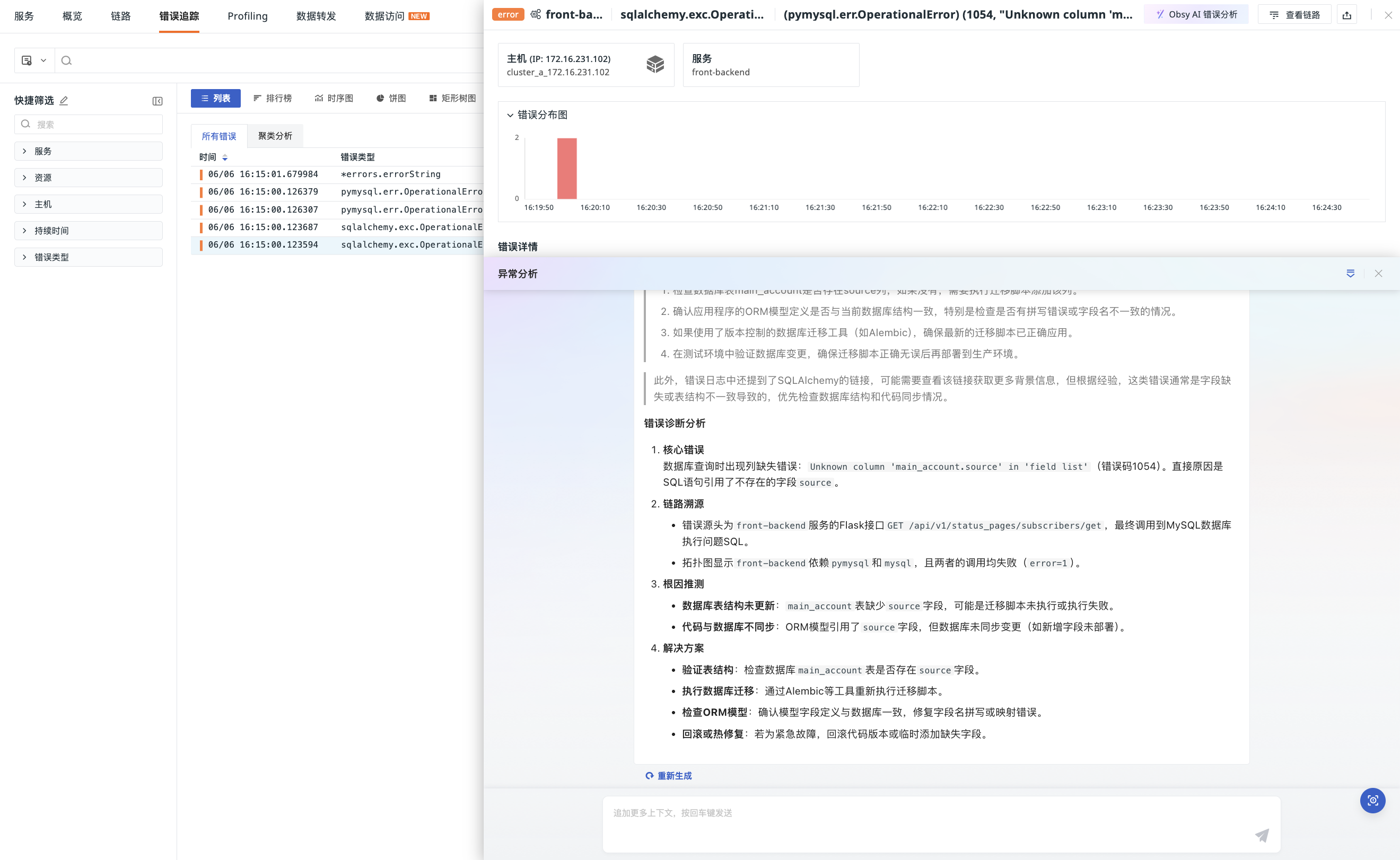Select error row at 16:15:00.126379

(337, 192)
